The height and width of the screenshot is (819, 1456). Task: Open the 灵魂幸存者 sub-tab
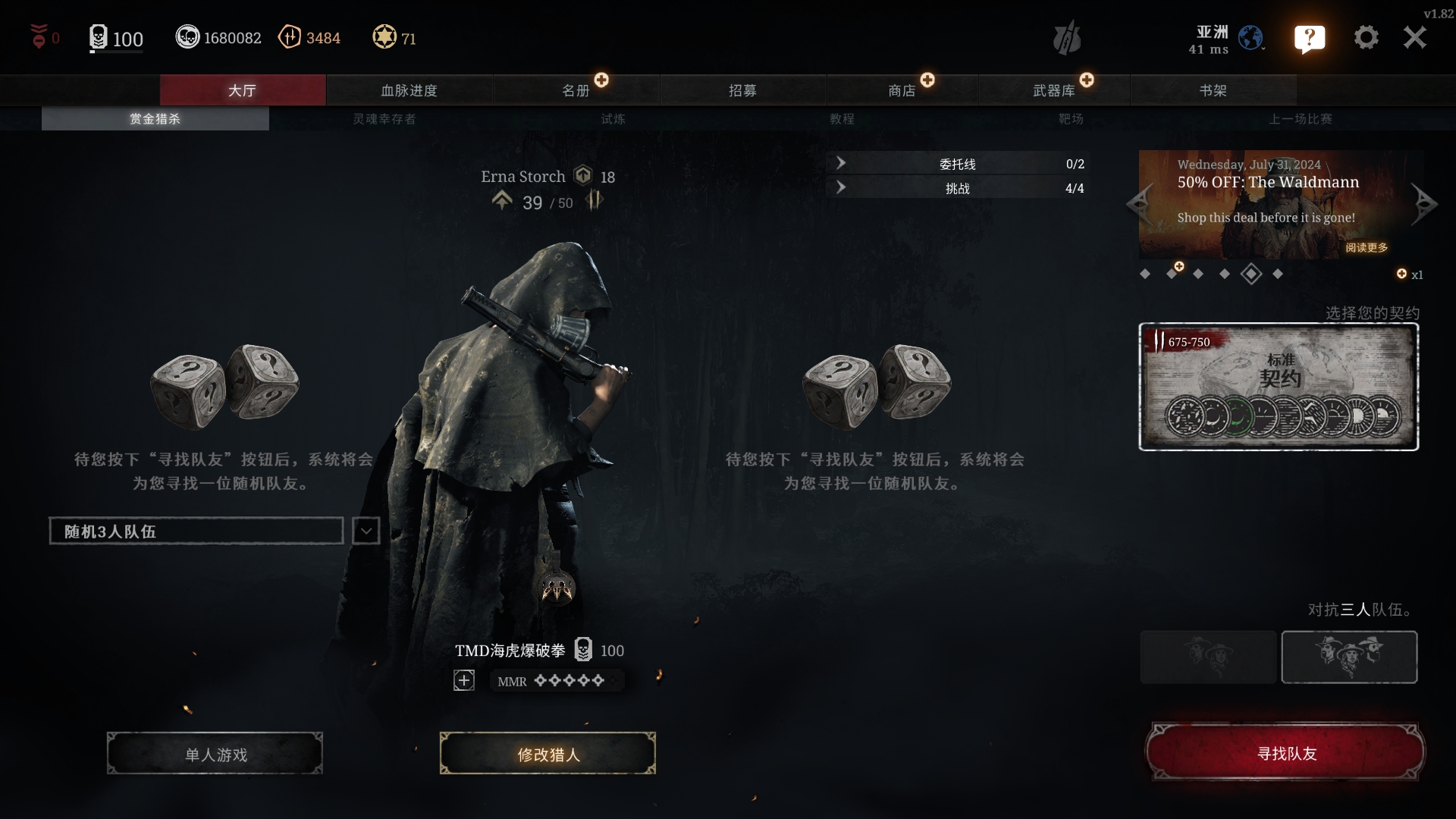click(384, 119)
